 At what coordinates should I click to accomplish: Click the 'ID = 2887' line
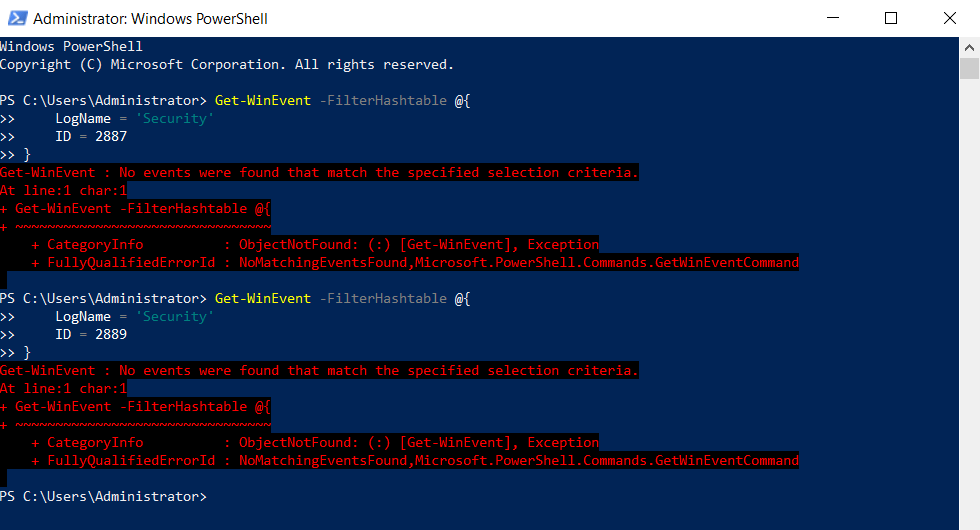(x=91, y=137)
